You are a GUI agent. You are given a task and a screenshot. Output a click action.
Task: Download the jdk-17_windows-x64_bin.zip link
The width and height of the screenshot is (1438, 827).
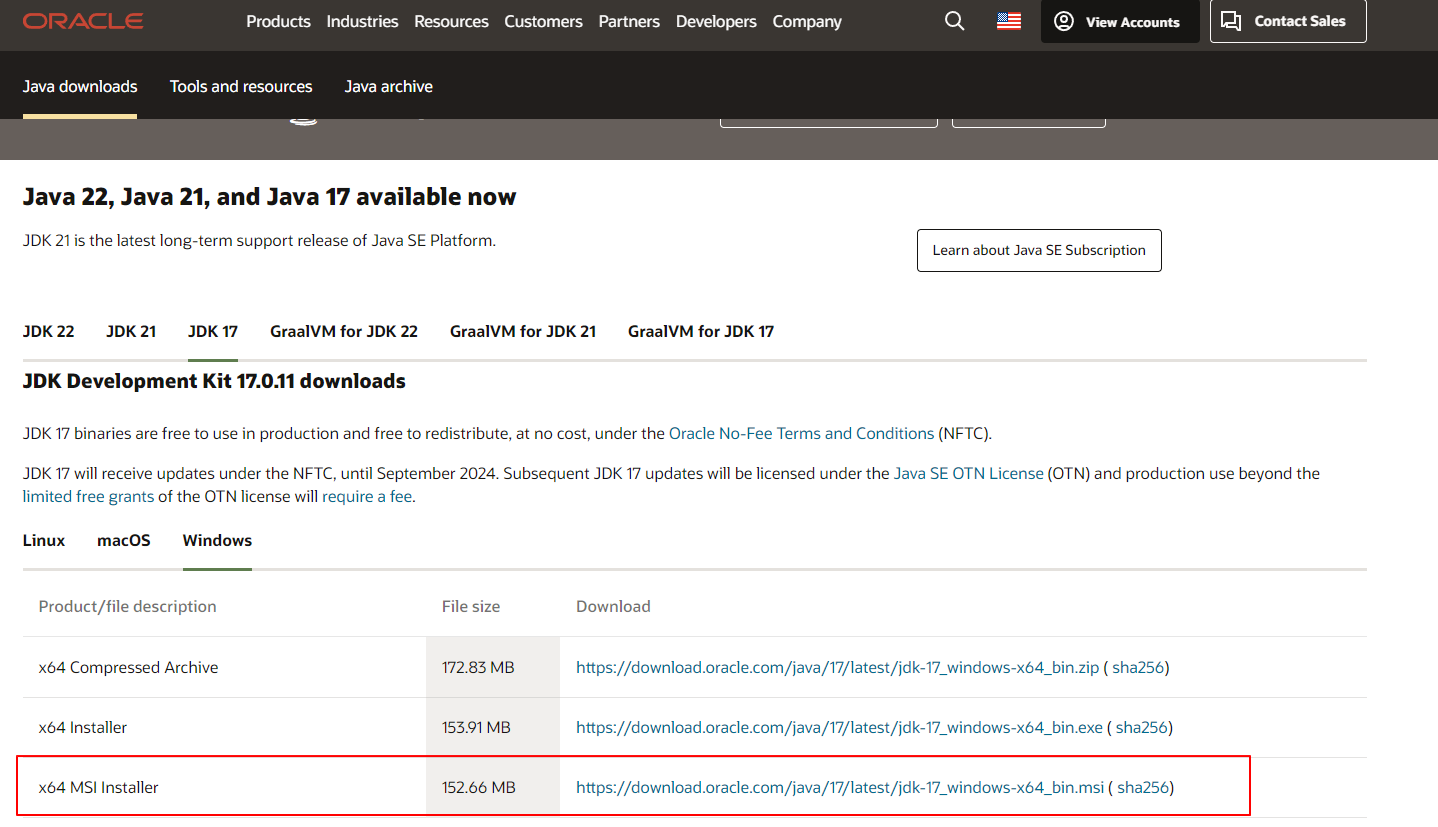pos(837,667)
